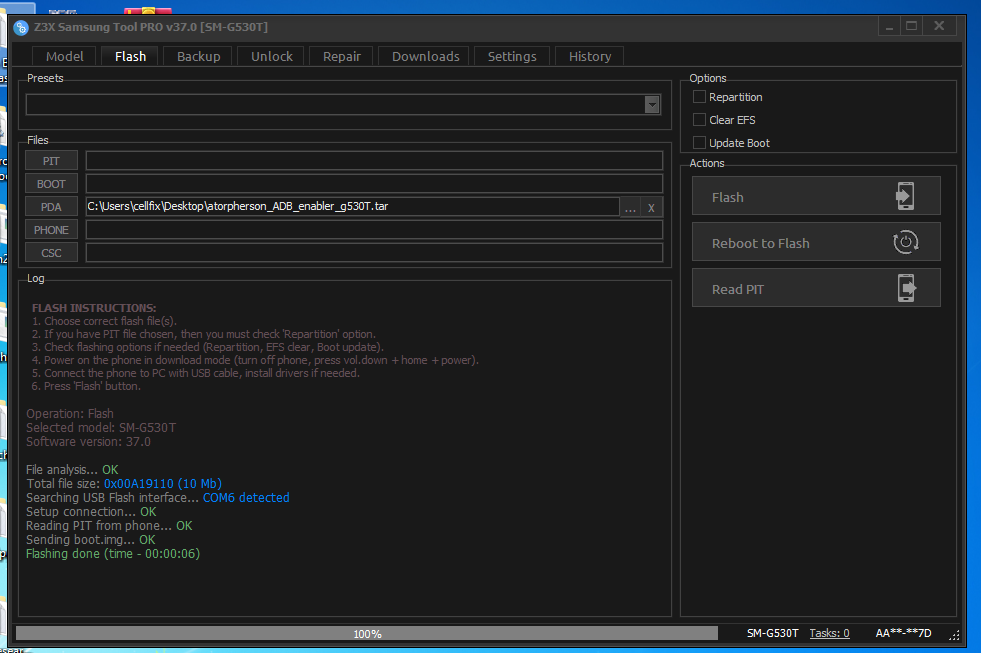
Task: Open the Model tab
Action: pos(64,56)
